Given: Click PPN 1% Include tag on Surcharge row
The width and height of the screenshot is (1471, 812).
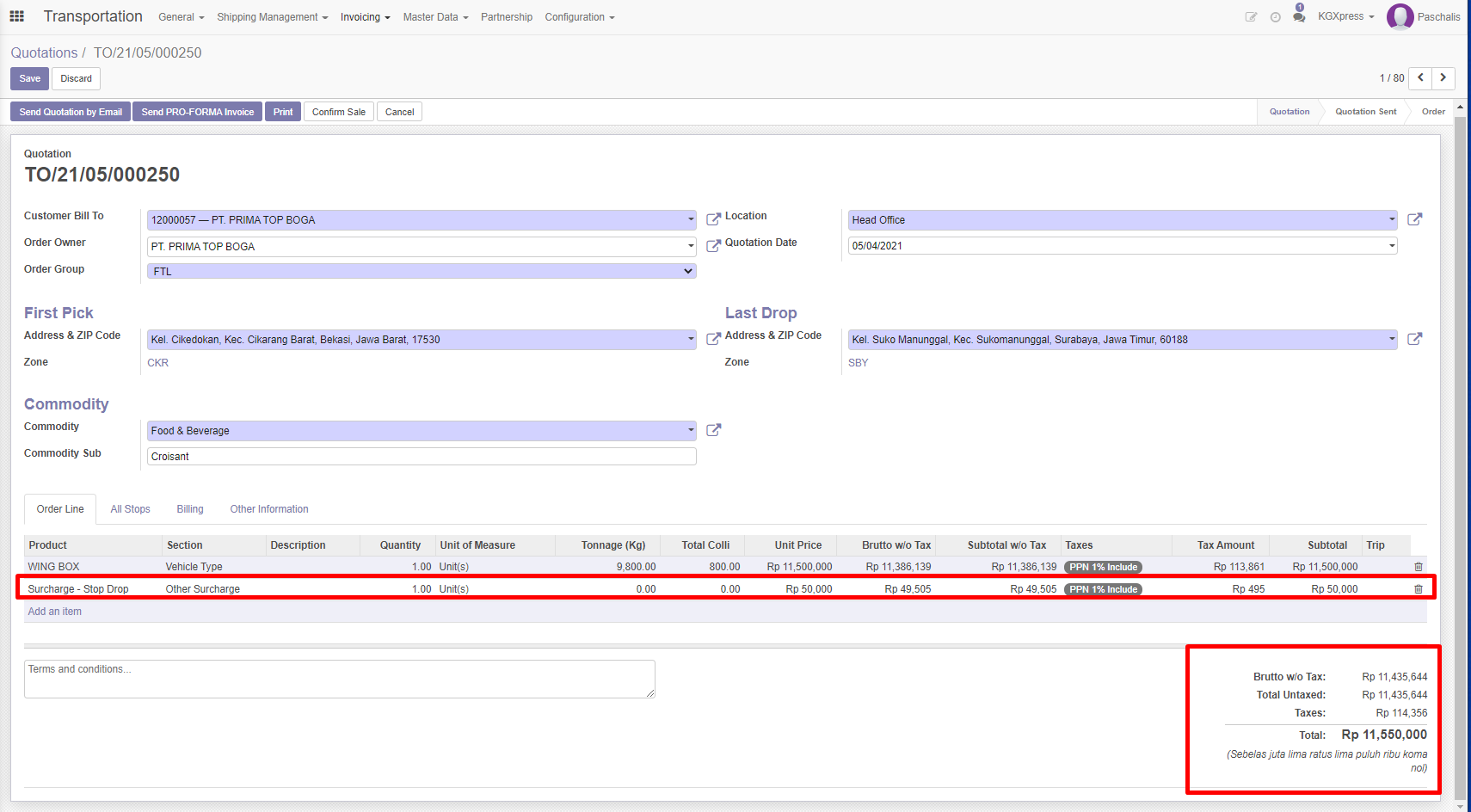Looking at the screenshot, I should (x=1103, y=589).
